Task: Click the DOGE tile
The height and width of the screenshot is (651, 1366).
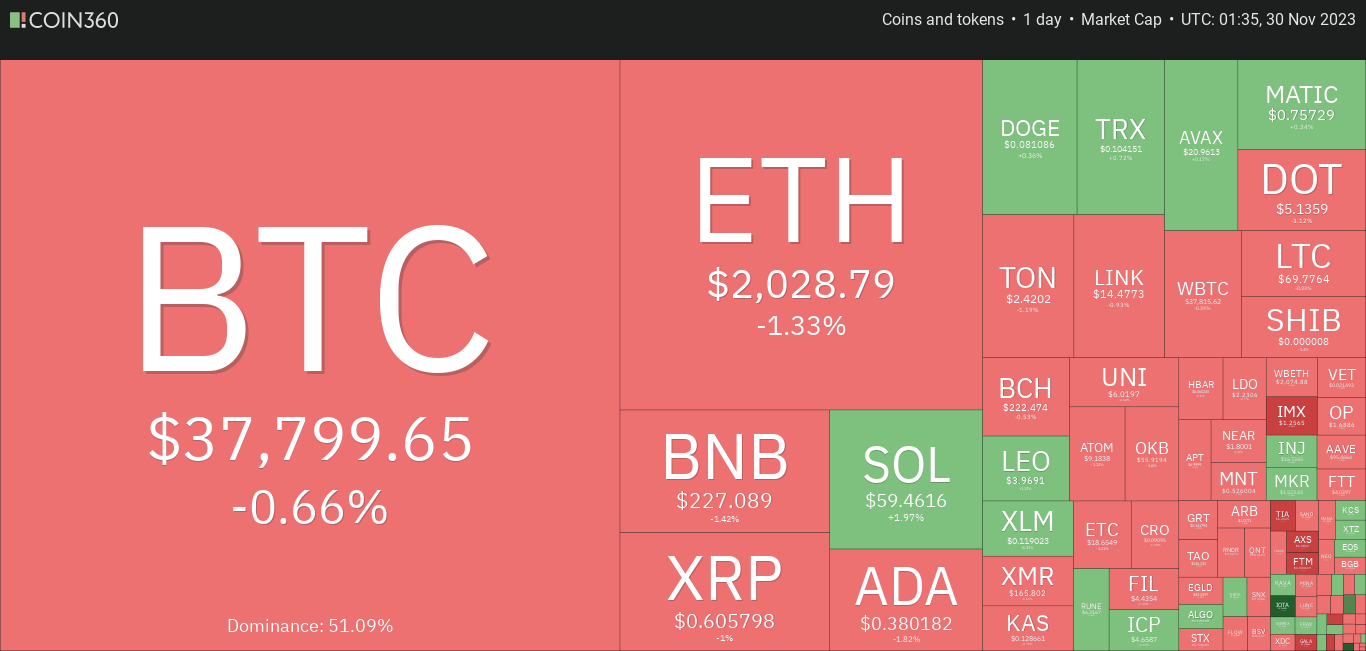Action: click(1029, 137)
